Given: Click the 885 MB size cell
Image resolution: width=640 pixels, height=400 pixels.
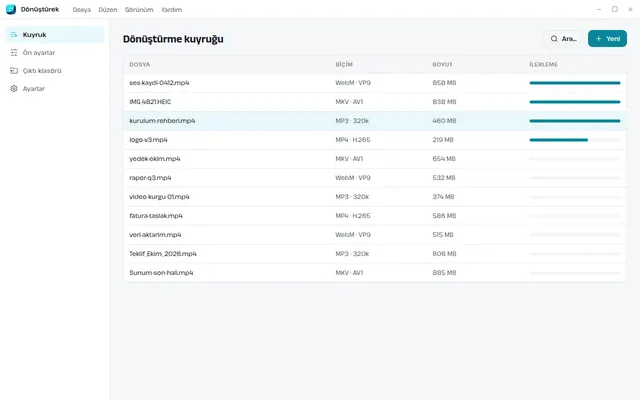Looking at the screenshot, I should pyautogui.click(x=444, y=273).
